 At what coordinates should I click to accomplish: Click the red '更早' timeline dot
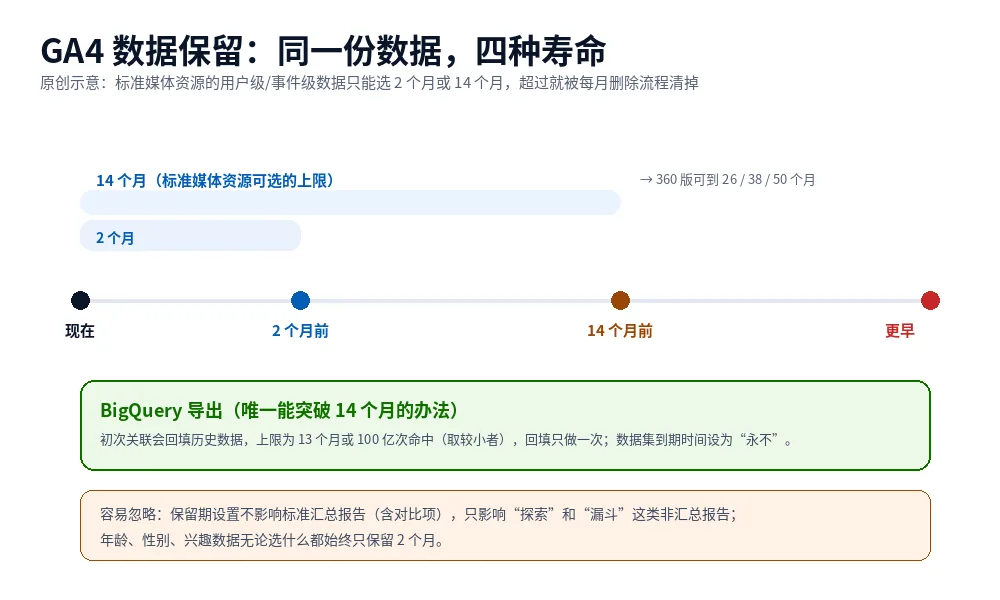tap(930, 300)
